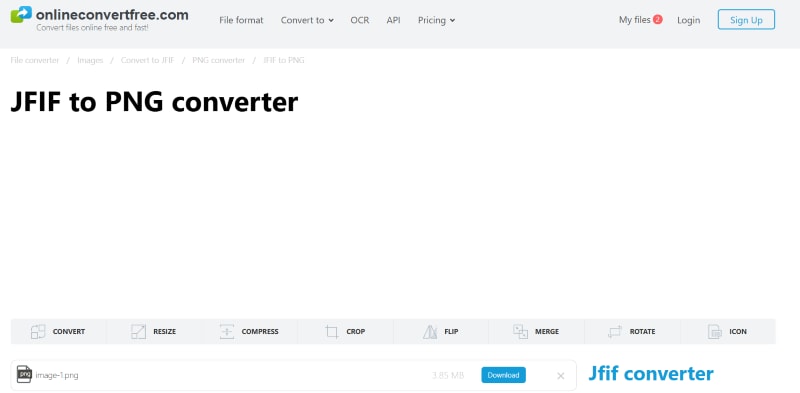The width and height of the screenshot is (800, 393).
Task: Open the Rotate tool tab
Action: 632,331
